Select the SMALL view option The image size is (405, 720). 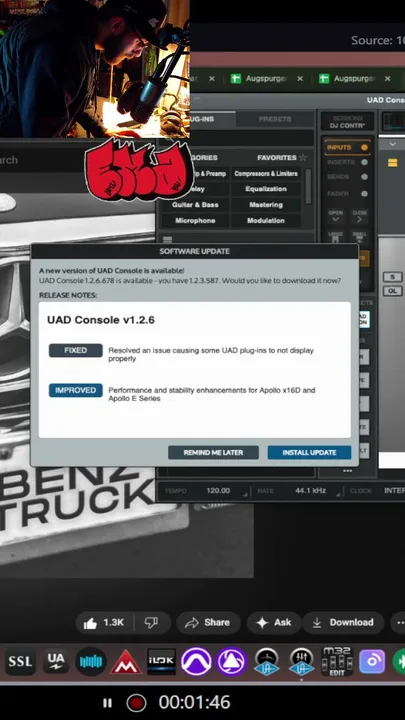pos(360,237)
